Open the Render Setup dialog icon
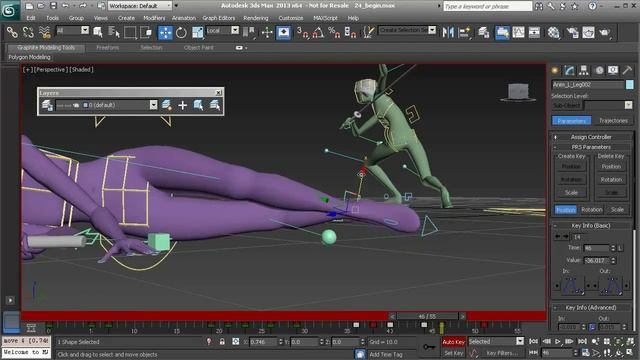 (x=572, y=32)
